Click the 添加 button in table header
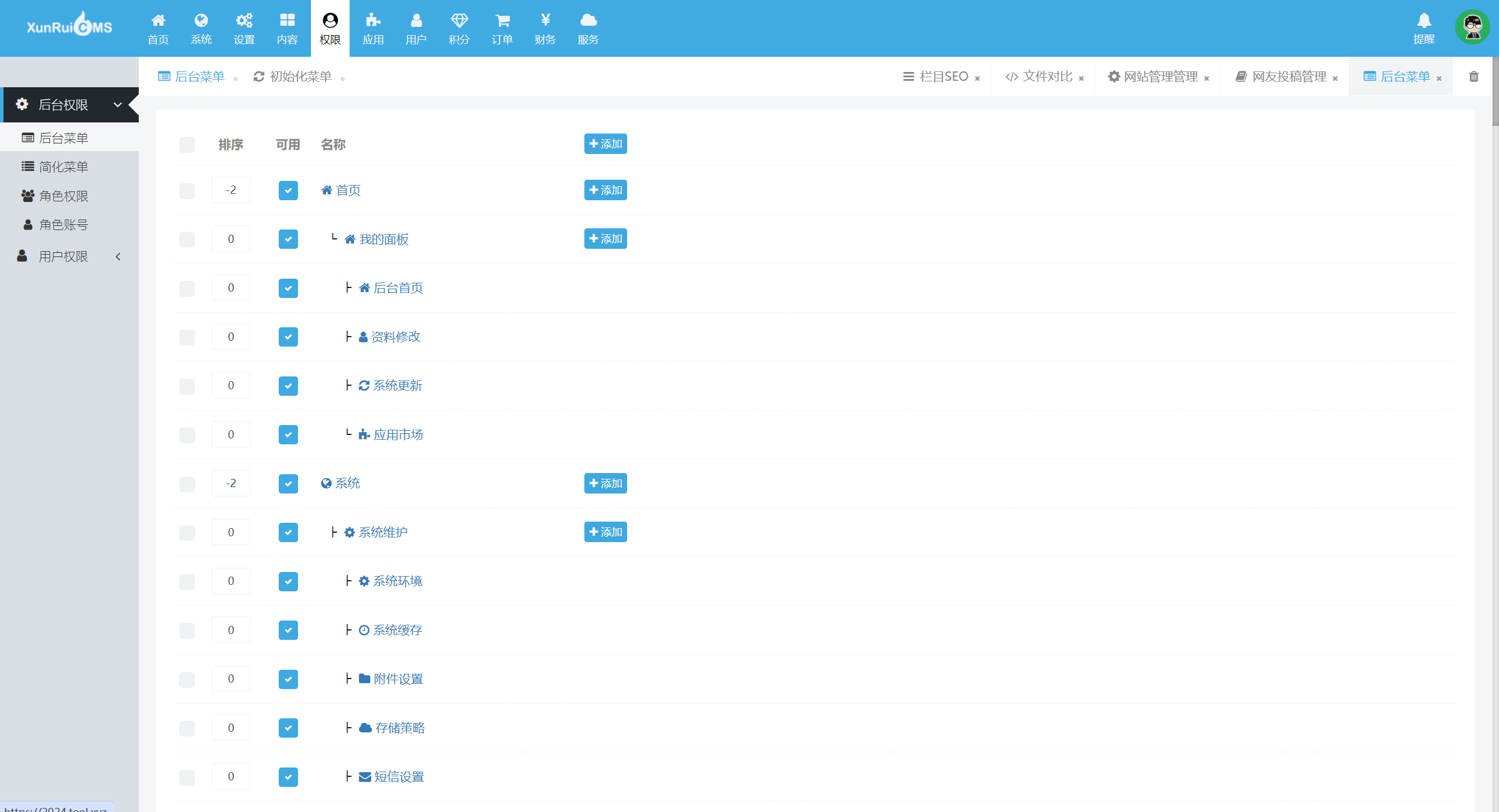Viewport: 1499px width, 812px height. [605, 143]
